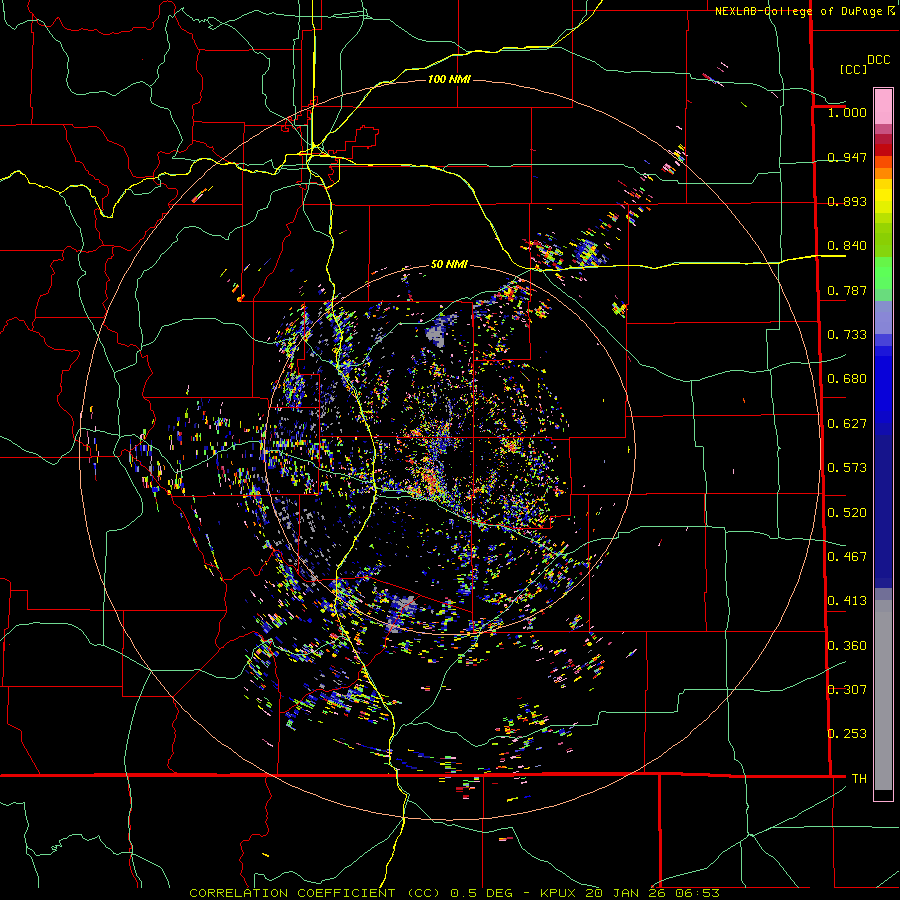Click the "TH" threshold label
Image resolution: width=900 pixels, height=900 pixels.
(859, 779)
